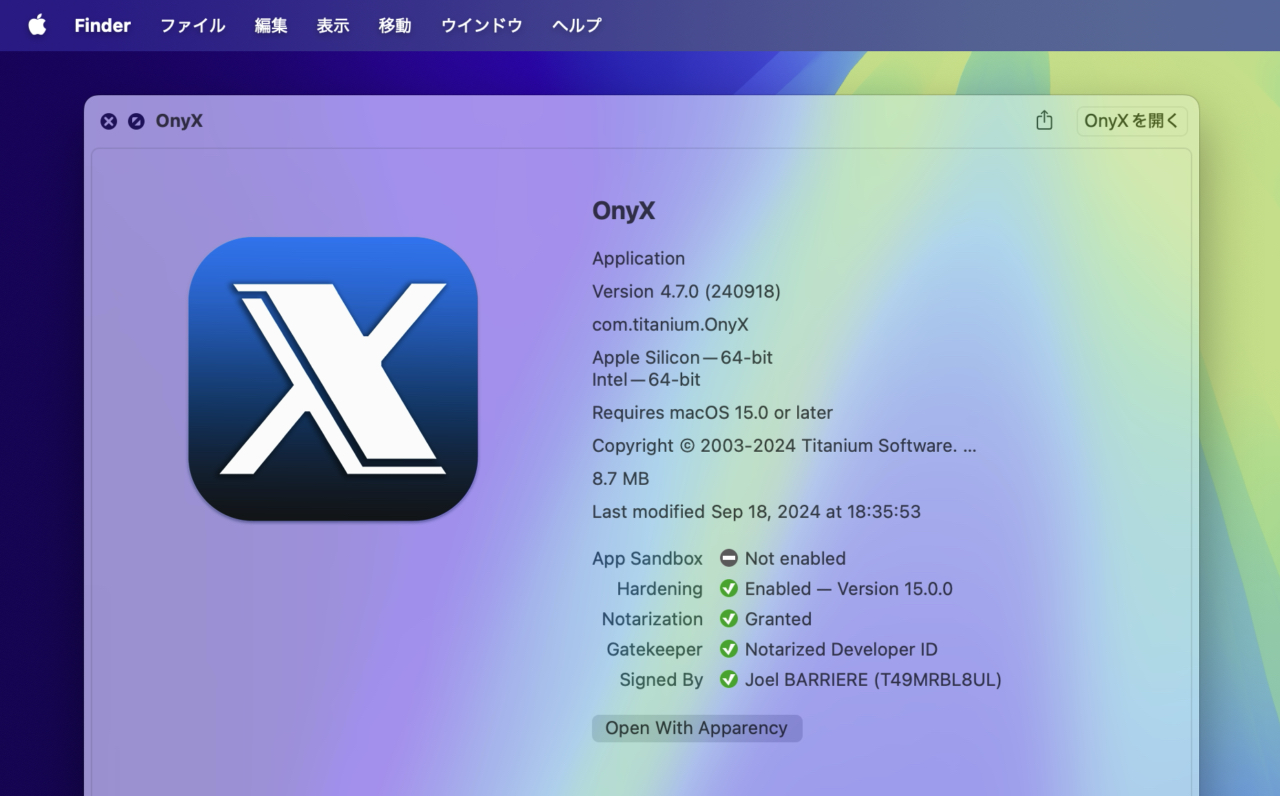Click the Intel — 64-bit line
Viewport: 1280px width, 796px height.
(646, 380)
